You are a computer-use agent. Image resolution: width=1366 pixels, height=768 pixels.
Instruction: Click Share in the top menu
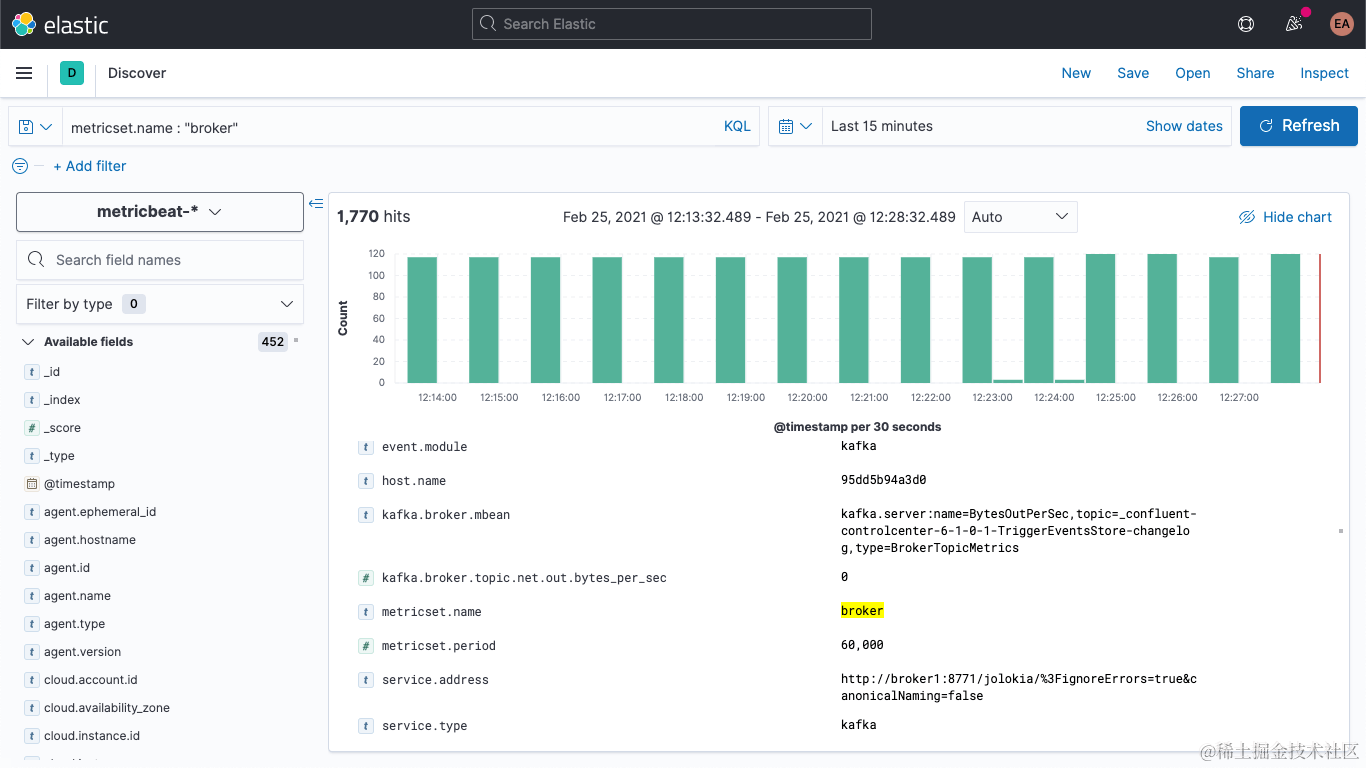(x=1255, y=73)
